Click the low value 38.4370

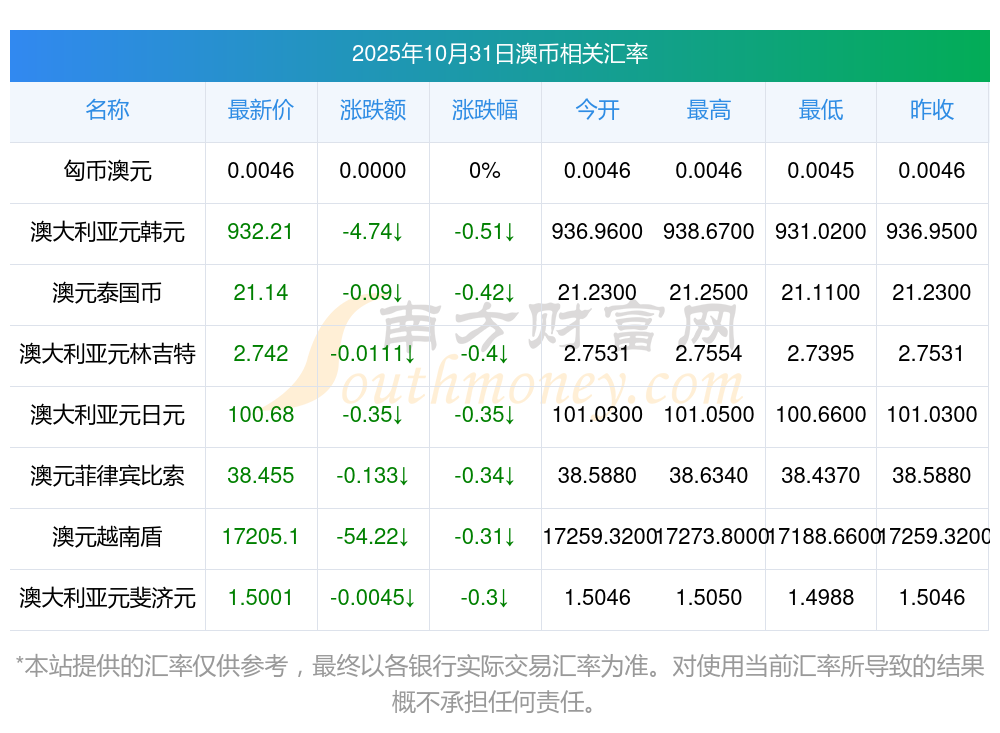pyautogui.click(x=821, y=476)
